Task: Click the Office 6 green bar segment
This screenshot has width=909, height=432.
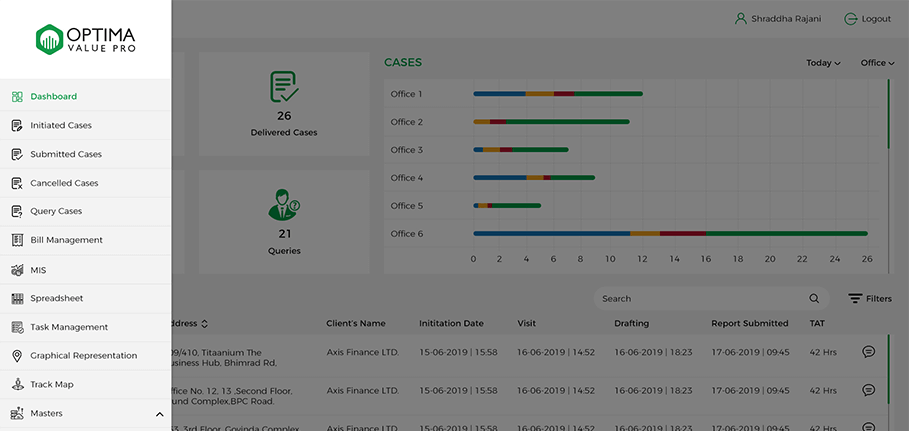Action: click(x=786, y=234)
